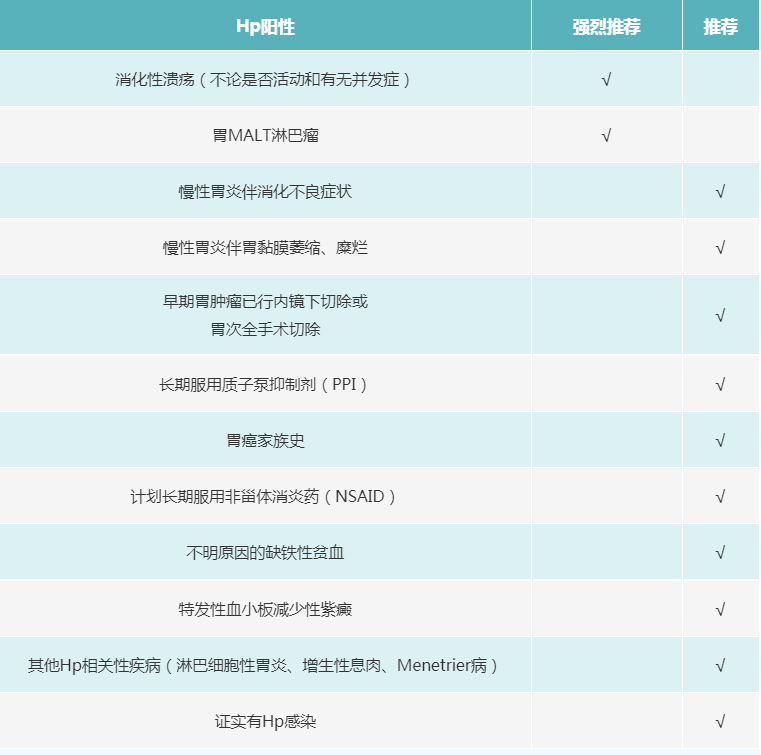
Task: Click the 推荐 column header
Action: [720, 27]
